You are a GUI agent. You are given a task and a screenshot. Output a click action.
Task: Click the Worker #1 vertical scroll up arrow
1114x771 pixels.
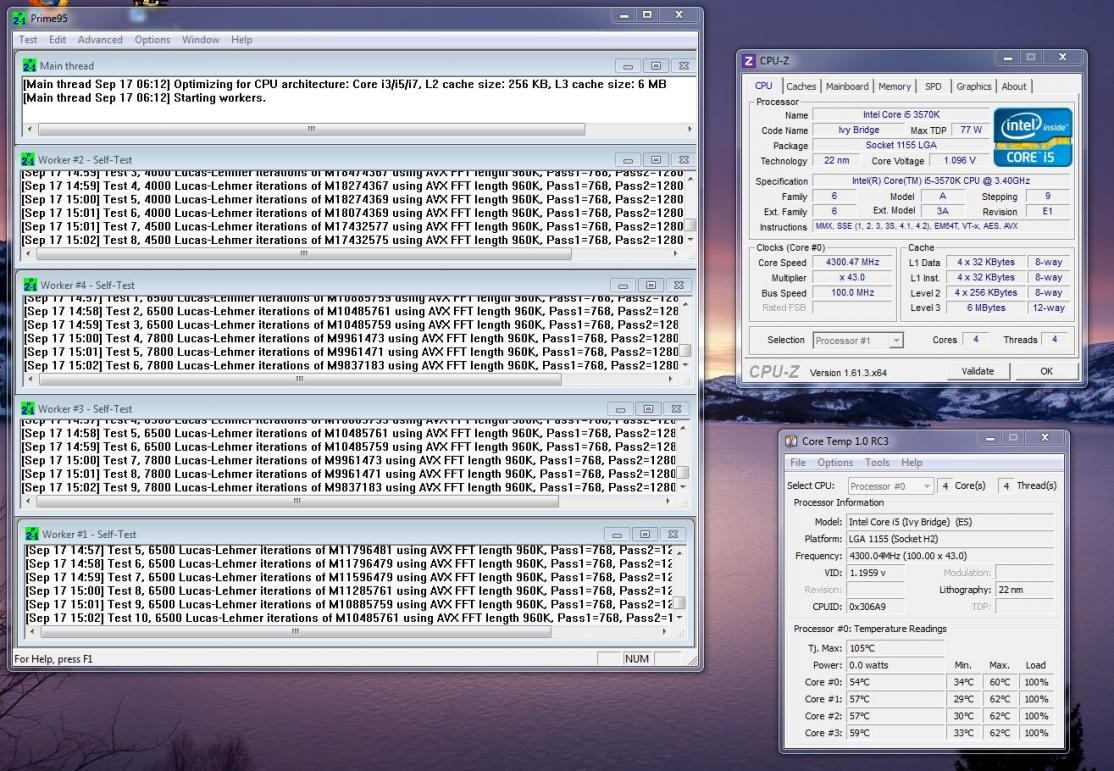680,551
